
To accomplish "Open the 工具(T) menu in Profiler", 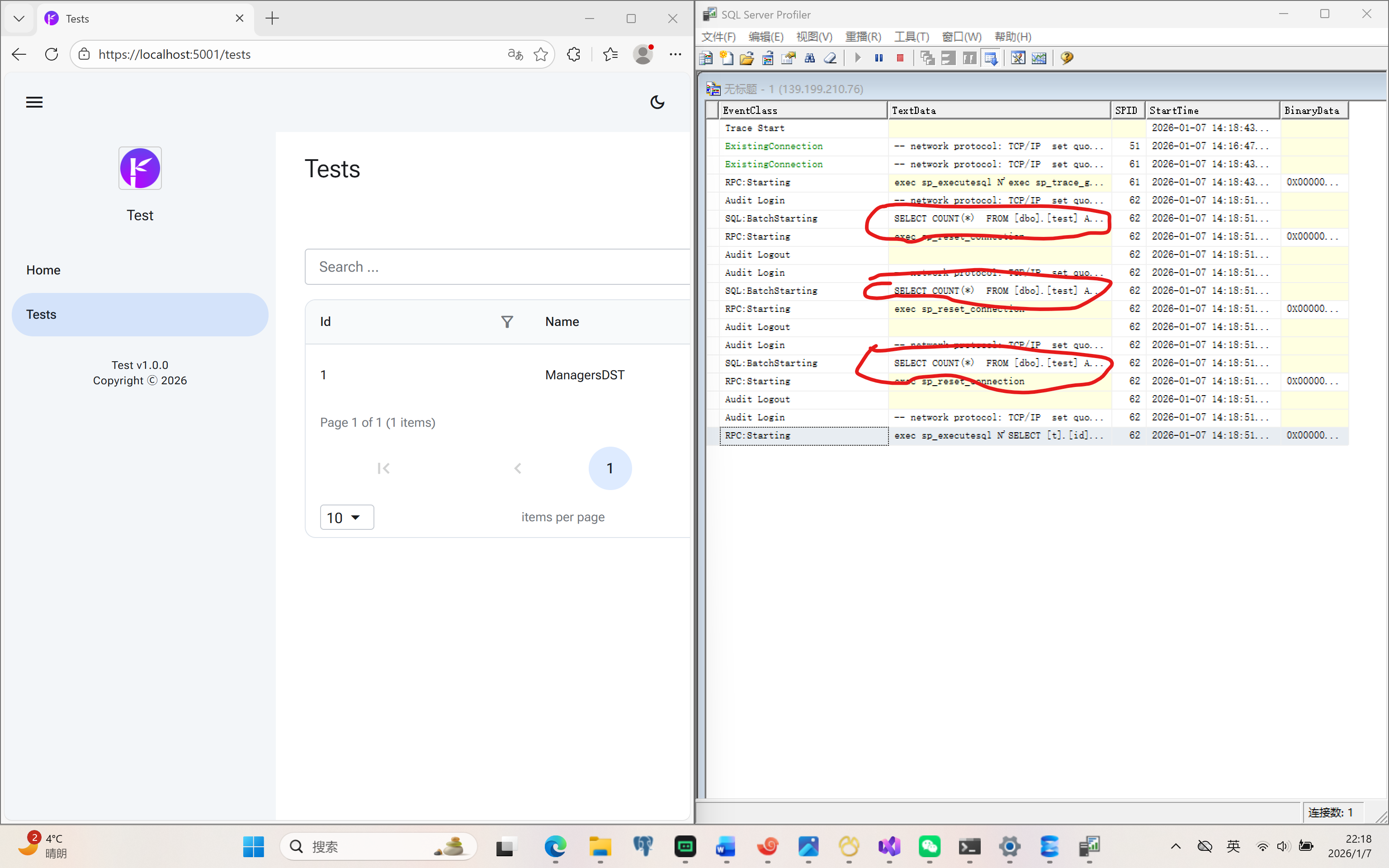I will point(912,37).
